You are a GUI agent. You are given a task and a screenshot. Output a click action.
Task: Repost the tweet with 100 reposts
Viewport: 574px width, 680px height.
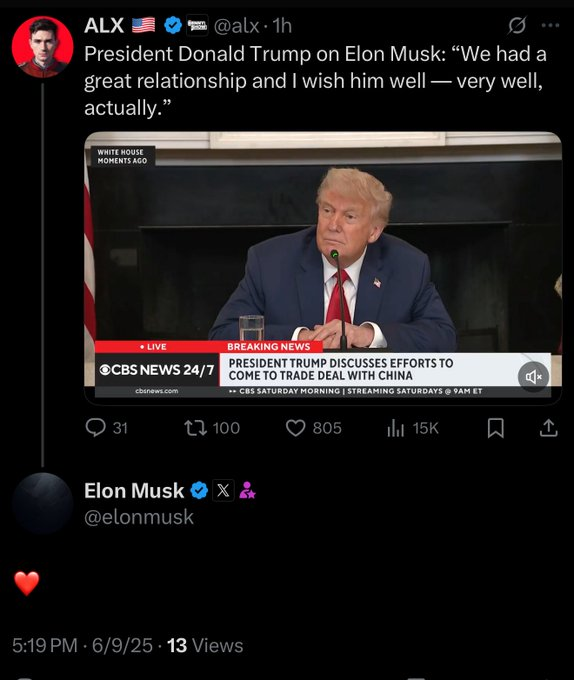coord(212,428)
